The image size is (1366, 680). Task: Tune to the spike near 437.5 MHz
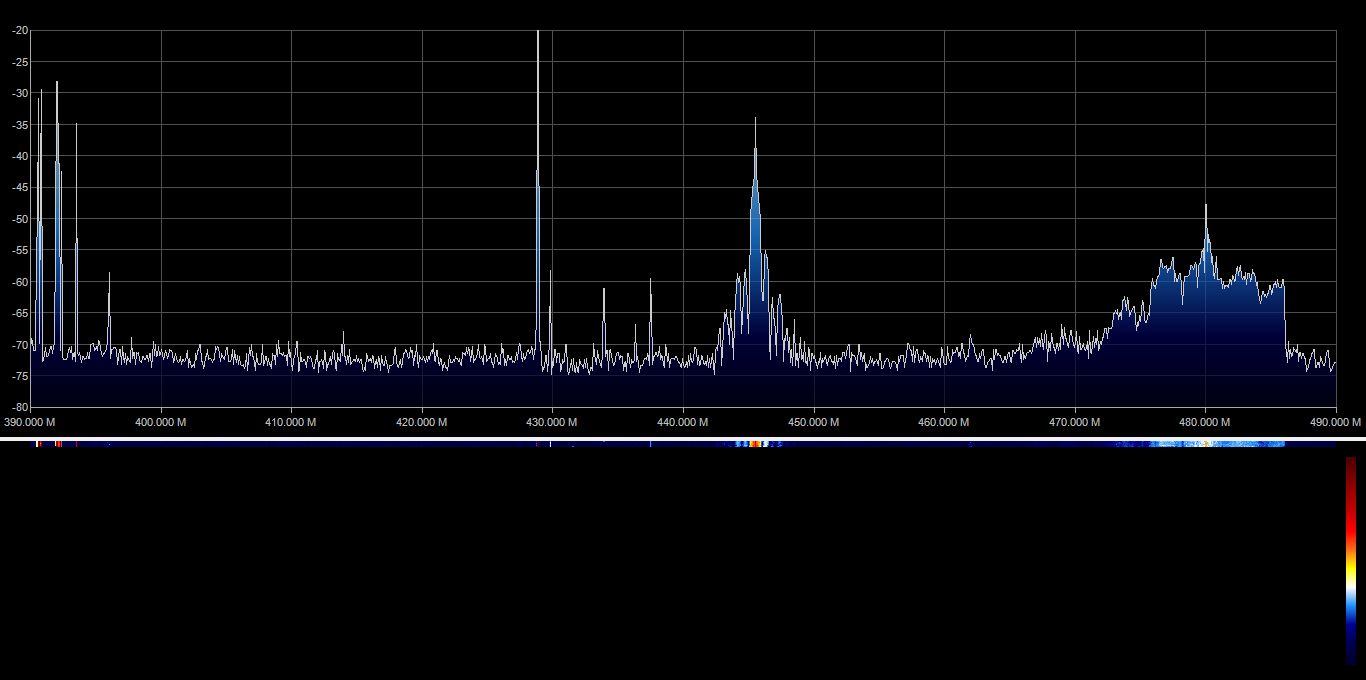(651, 315)
